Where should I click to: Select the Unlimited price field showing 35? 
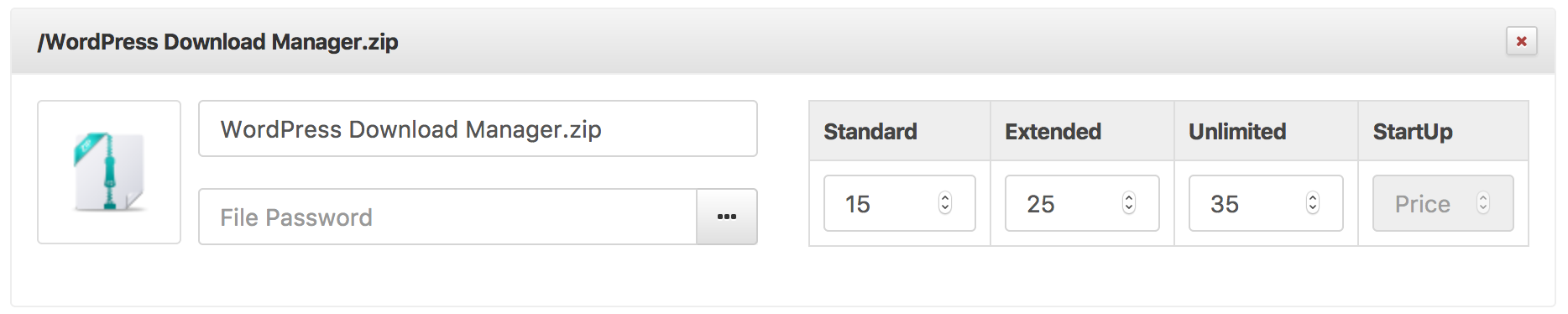[x=1266, y=203]
